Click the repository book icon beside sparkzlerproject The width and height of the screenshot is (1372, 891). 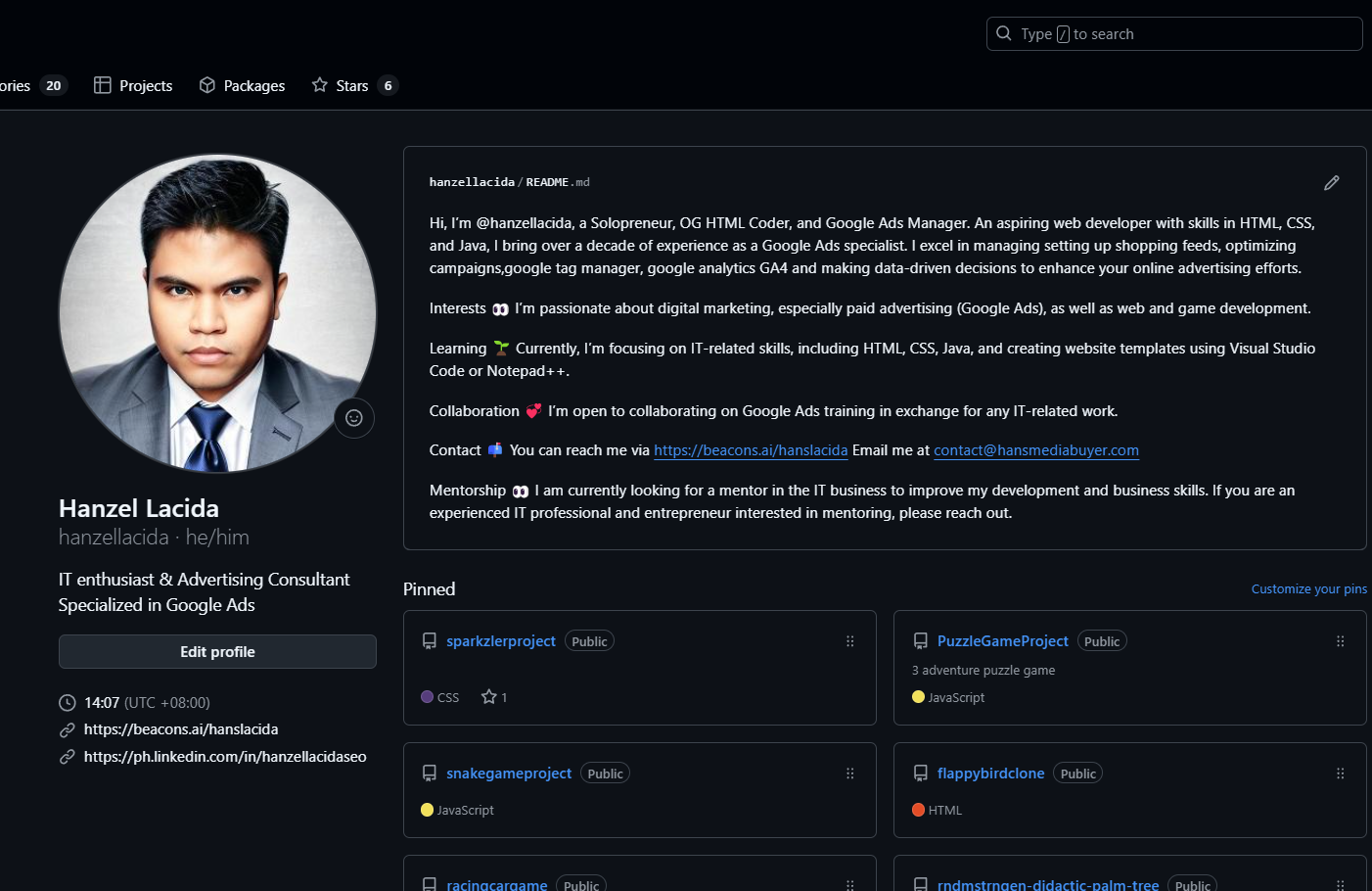coord(430,640)
